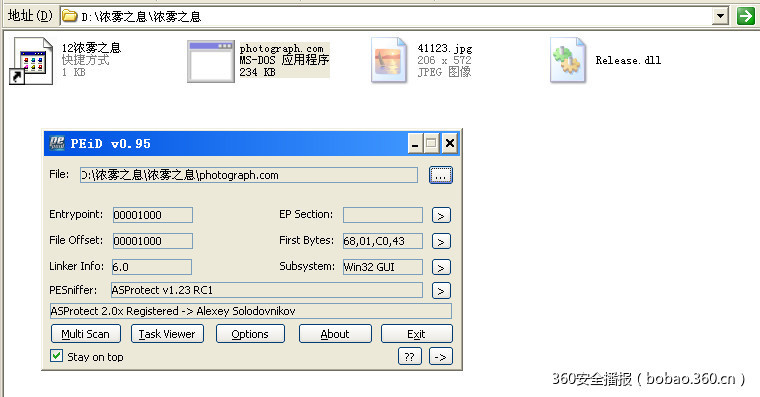Screen dimensions: 760x397
Task: Click the green Go arrow beside address bar
Action: click(x=745, y=16)
